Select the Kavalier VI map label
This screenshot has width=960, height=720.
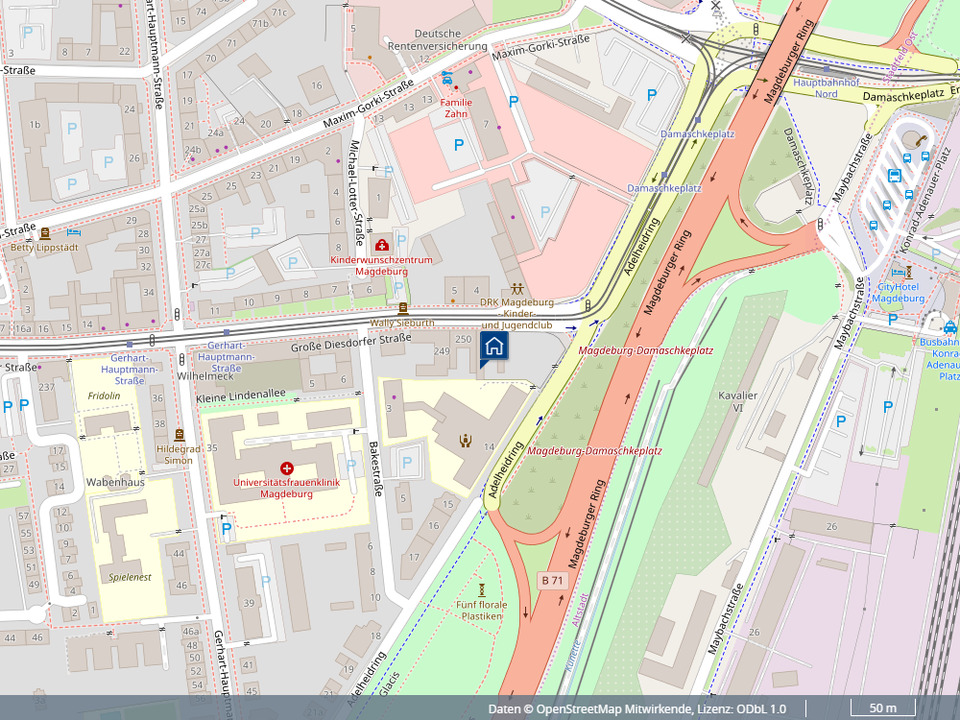pyautogui.click(x=738, y=402)
